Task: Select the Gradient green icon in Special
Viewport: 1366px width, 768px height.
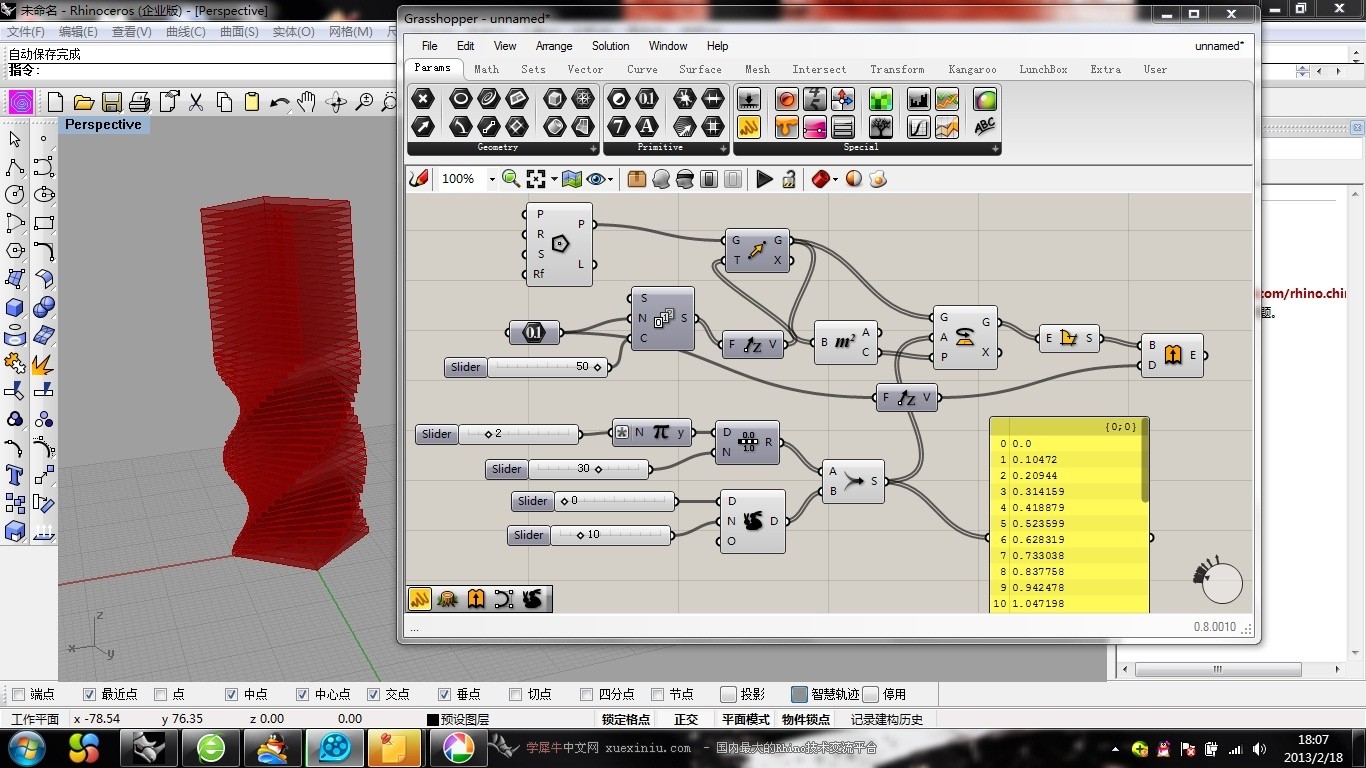Action: point(881,99)
